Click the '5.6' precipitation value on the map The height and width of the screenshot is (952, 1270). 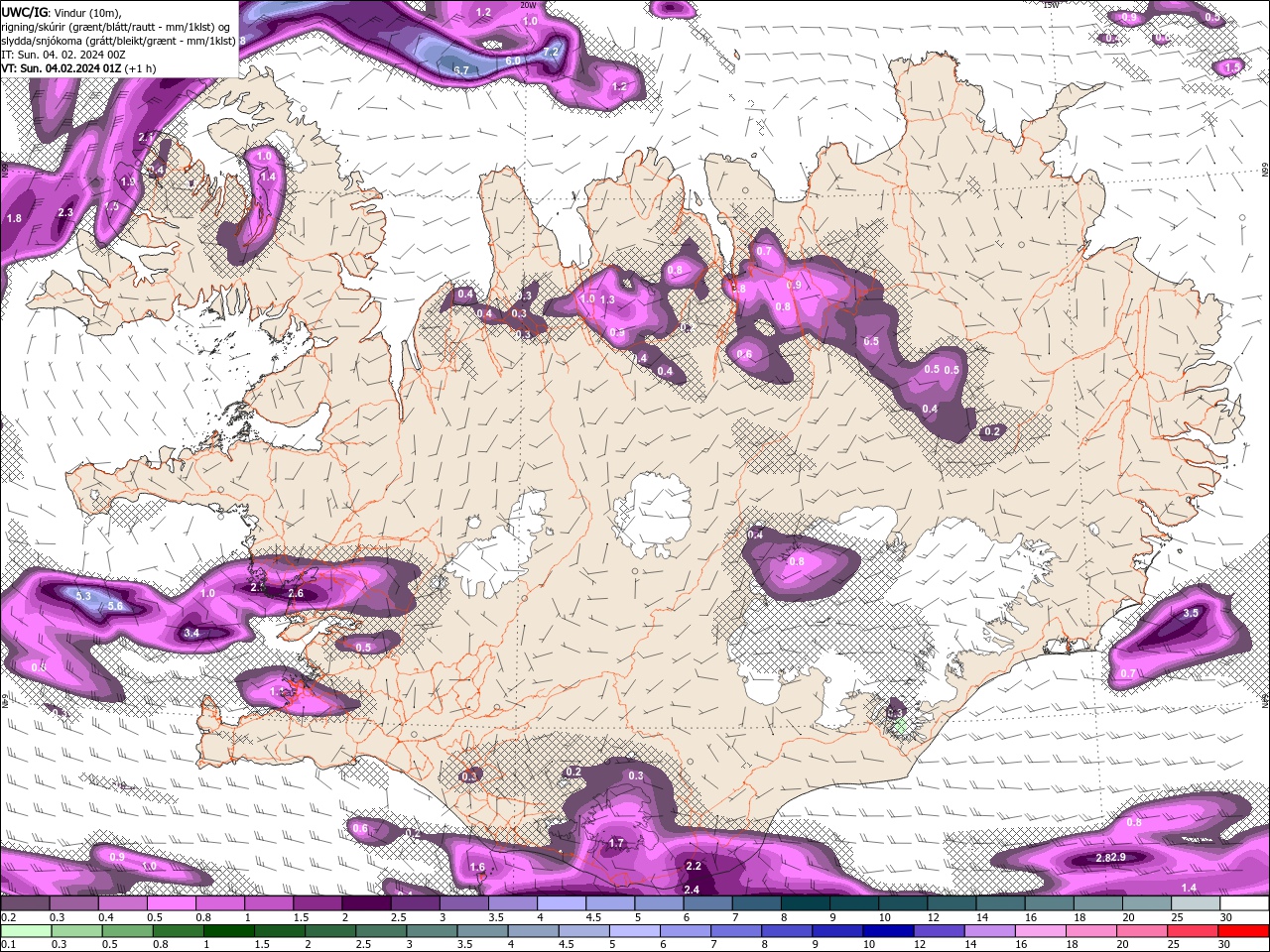click(x=115, y=606)
